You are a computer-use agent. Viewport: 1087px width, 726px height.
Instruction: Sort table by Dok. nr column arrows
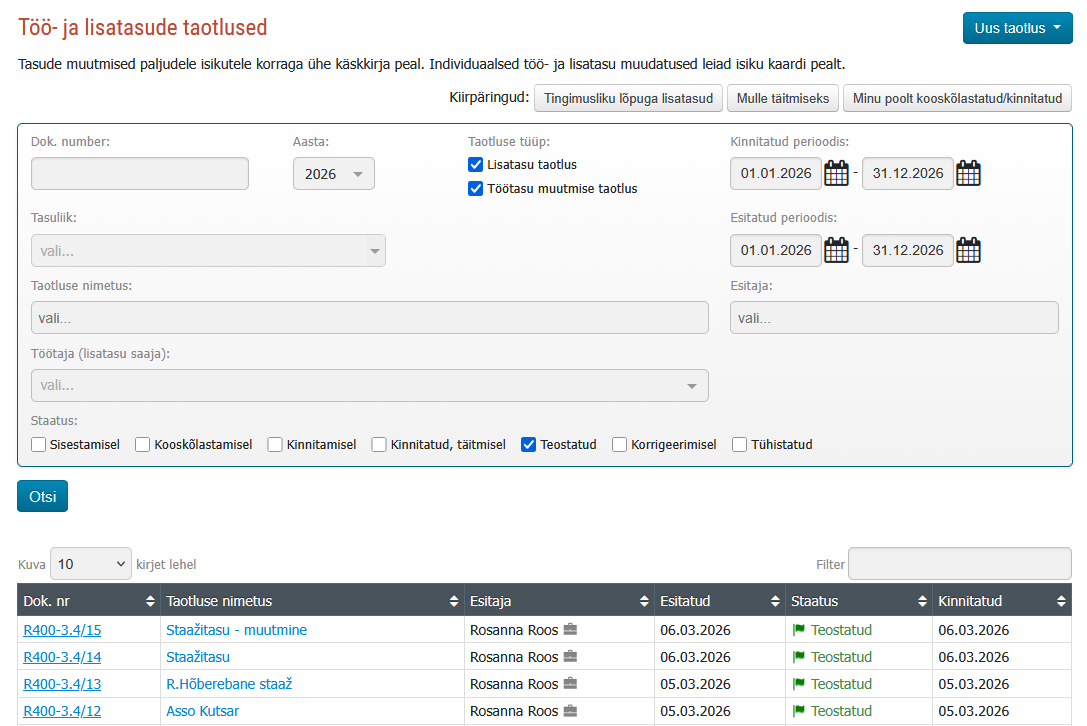(150, 601)
